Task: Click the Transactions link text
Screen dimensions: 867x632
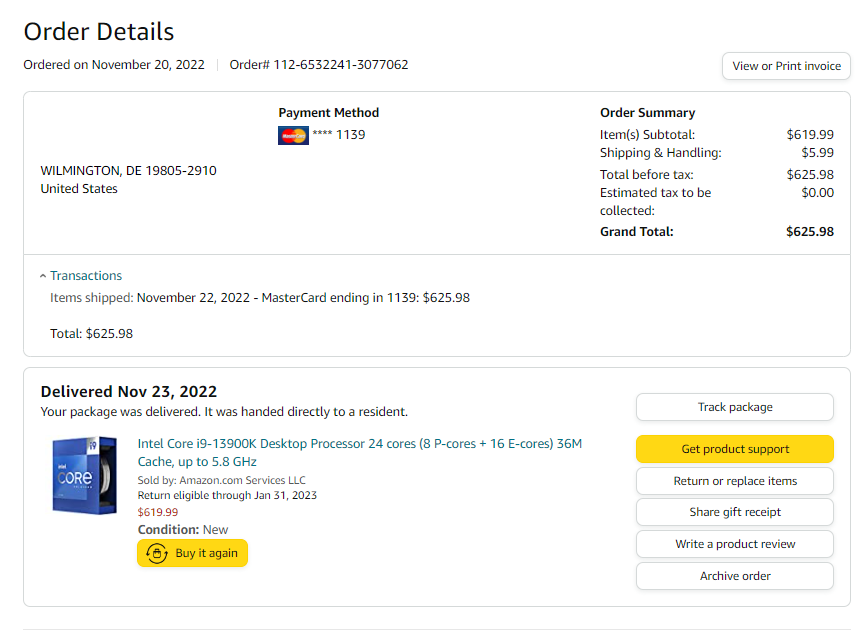Action: [86, 276]
